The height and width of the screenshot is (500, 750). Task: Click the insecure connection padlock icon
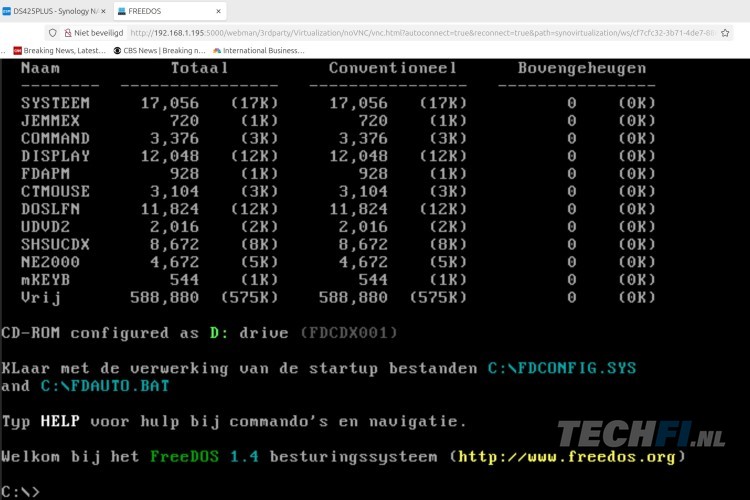pyautogui.click(x=68, y=33)
